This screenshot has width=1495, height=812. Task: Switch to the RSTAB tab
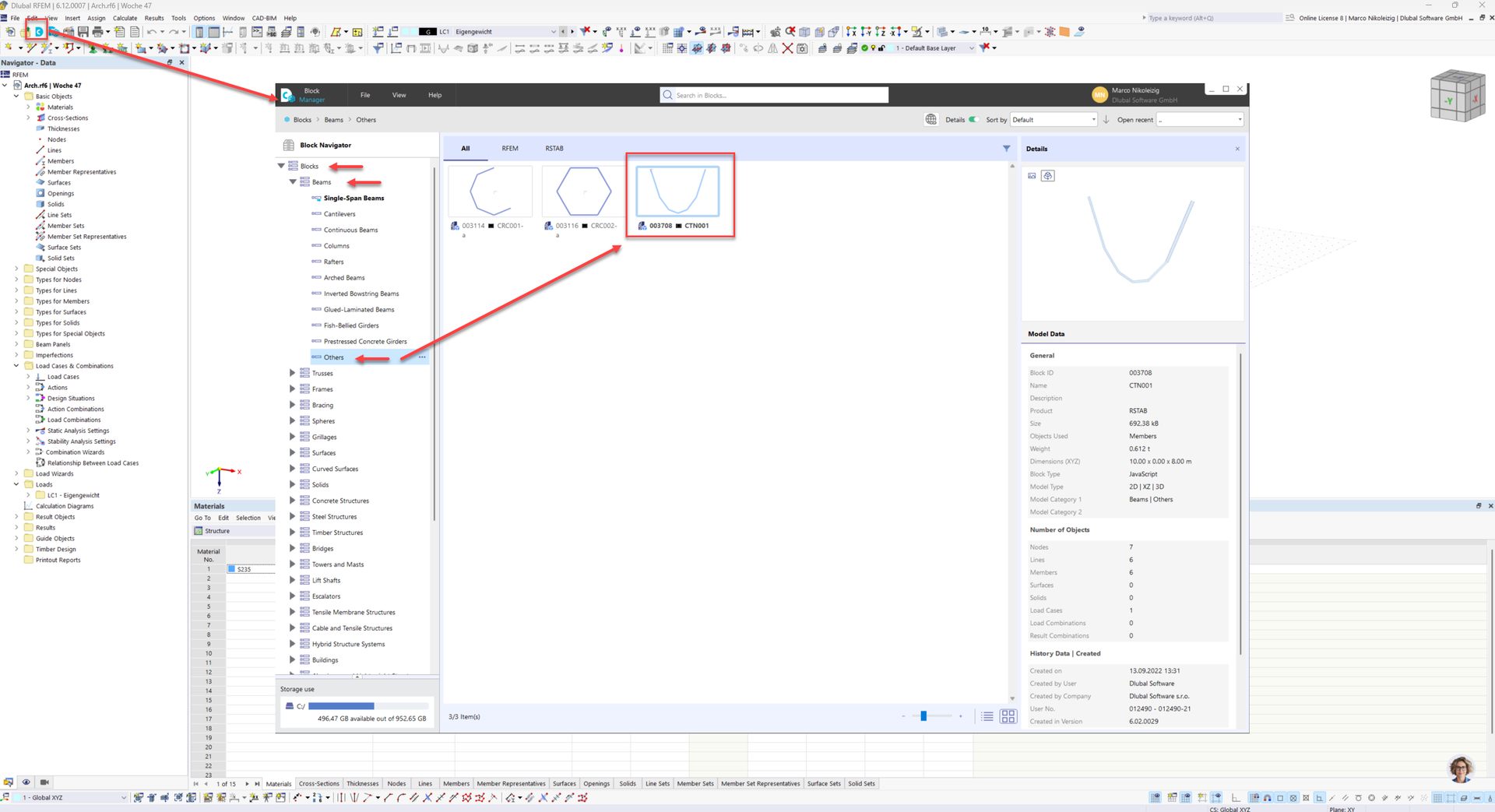coord(554,148)
